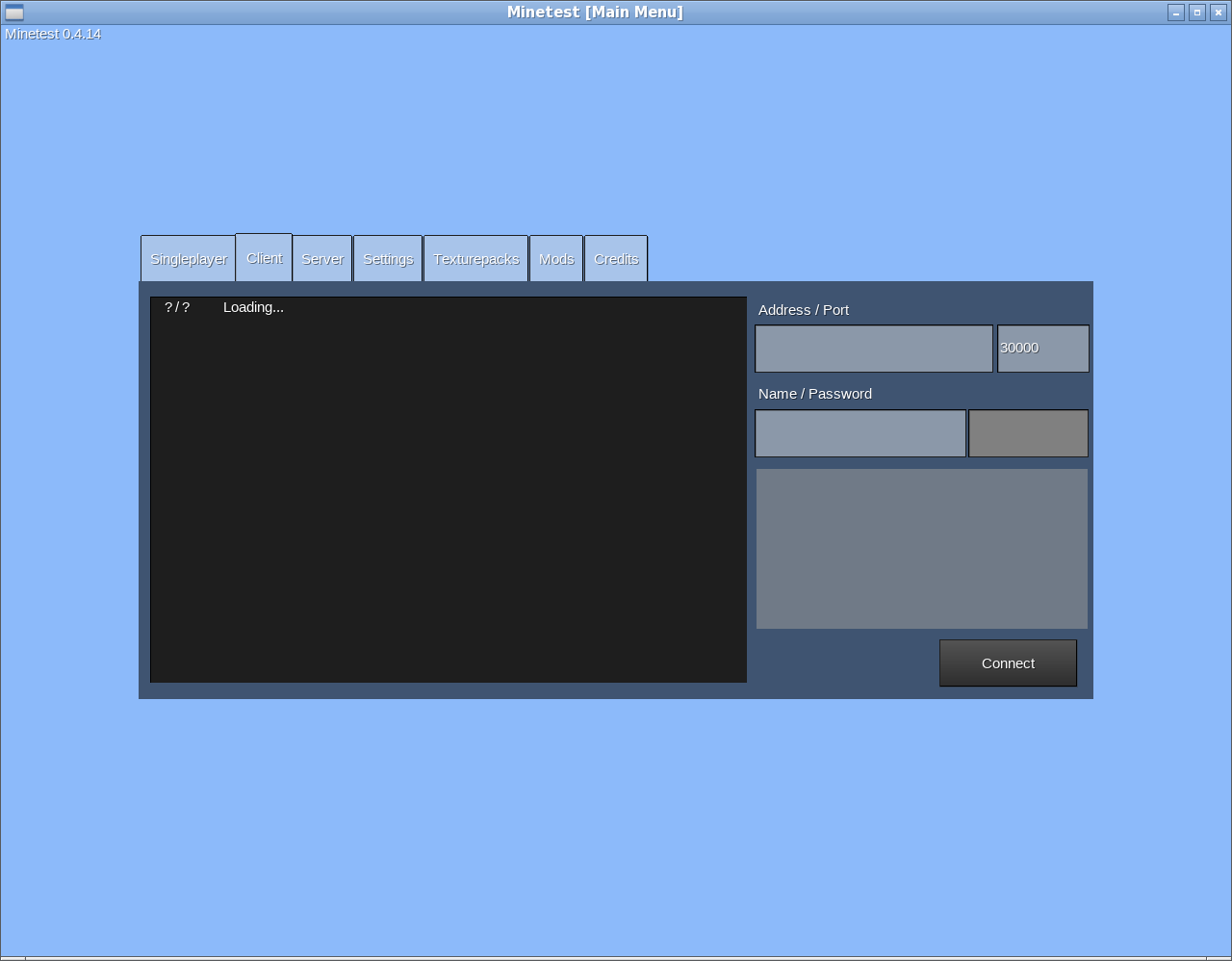
Task: Go to the Settings tab
Action: pyautogui.click(x=388, y=259)
